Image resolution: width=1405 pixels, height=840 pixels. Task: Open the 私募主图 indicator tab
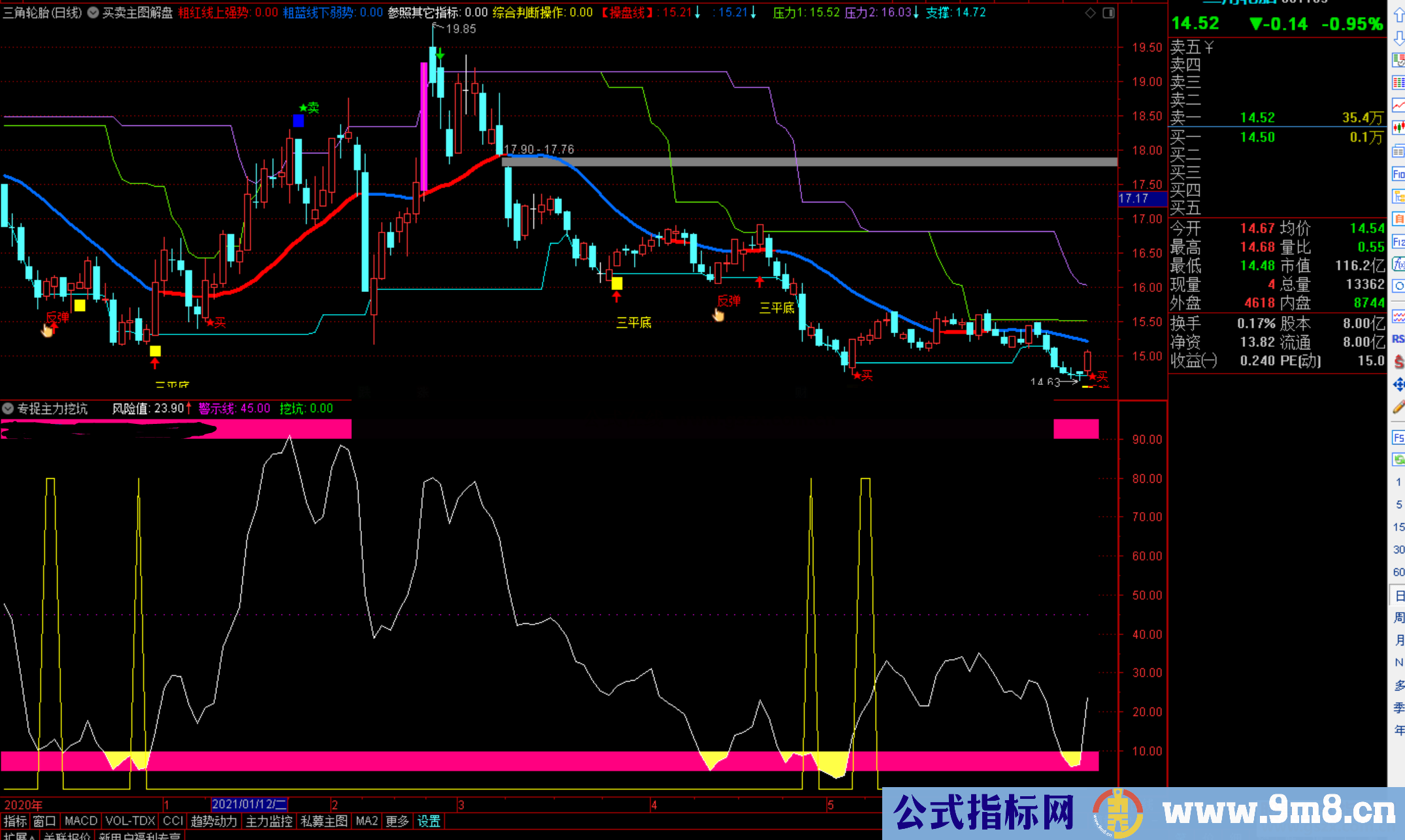323,821
